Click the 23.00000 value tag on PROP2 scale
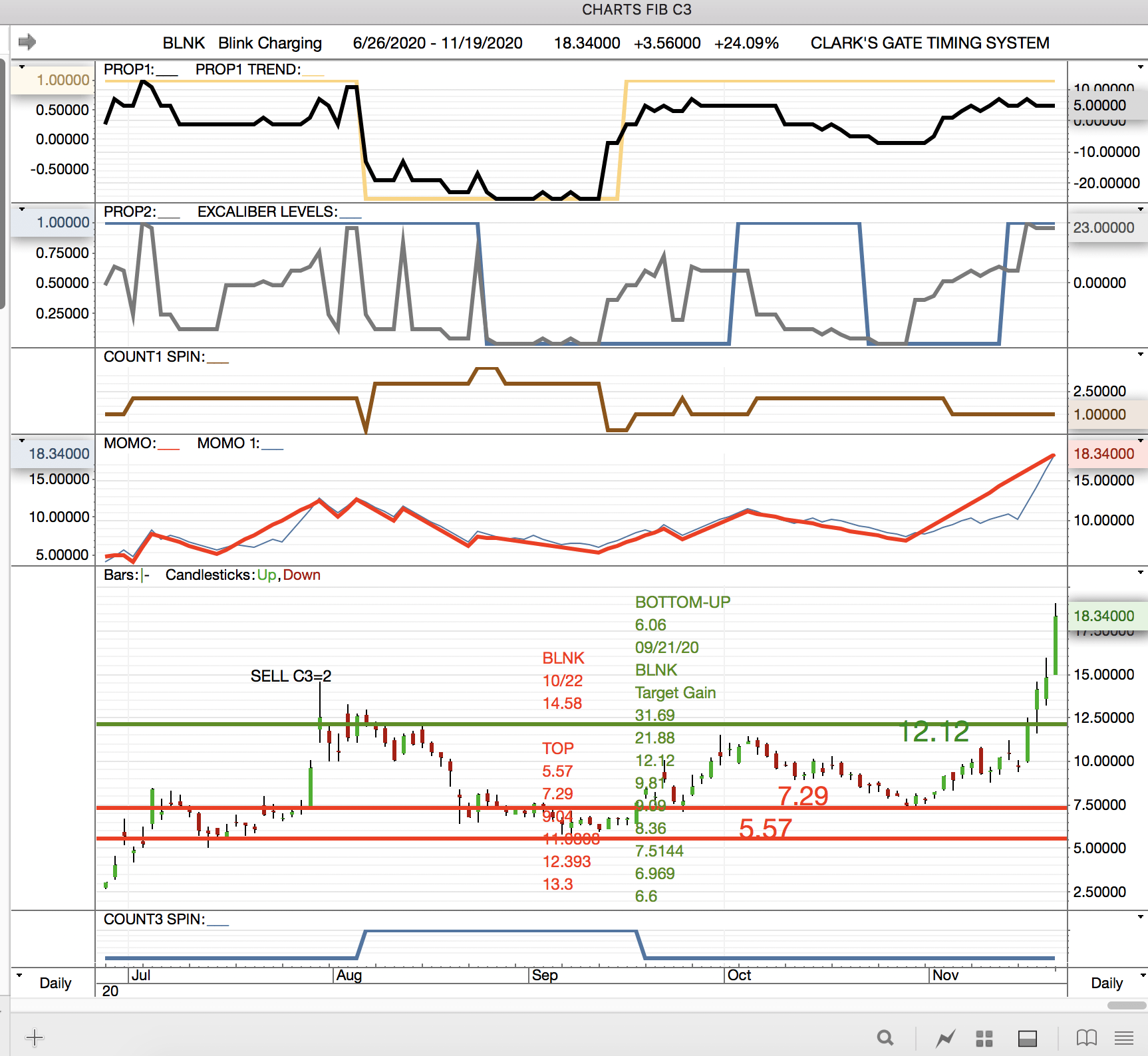Image resolution: width=1148 pixels, height=1056 pixels. [x=1107, y=227]
